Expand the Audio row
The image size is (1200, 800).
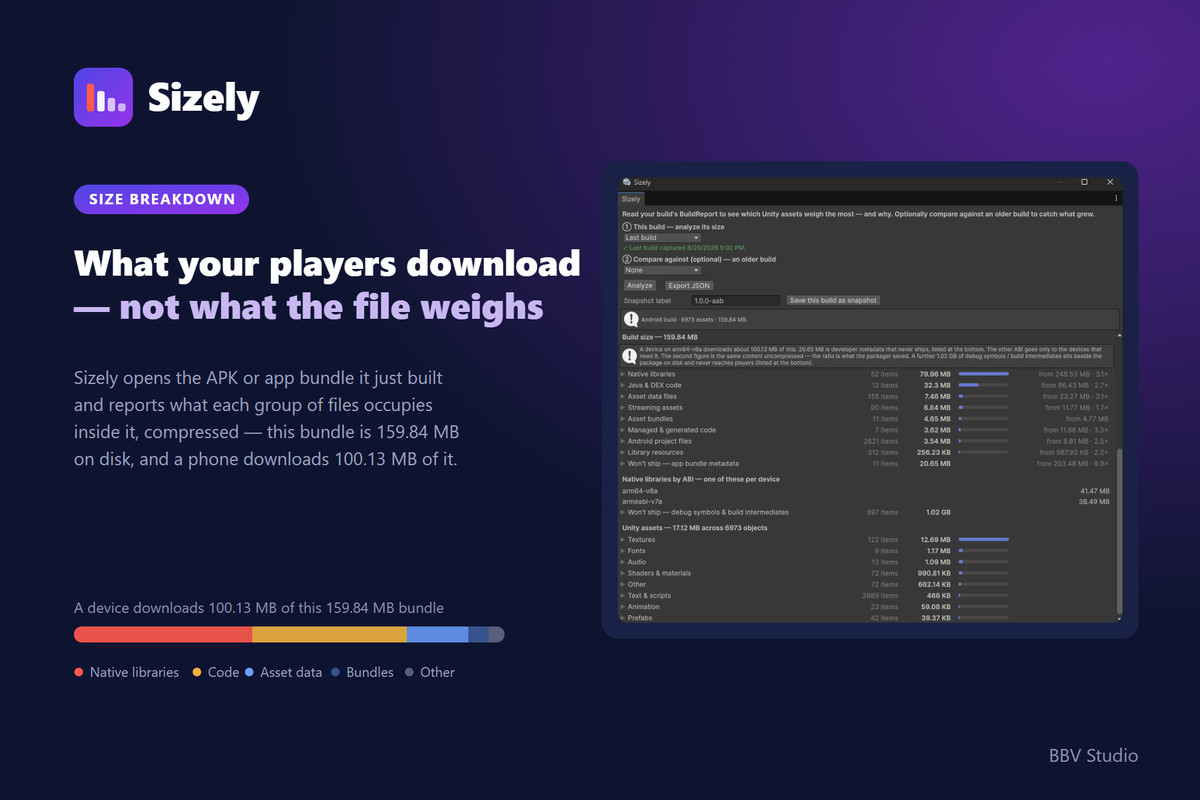coord(623,562)
